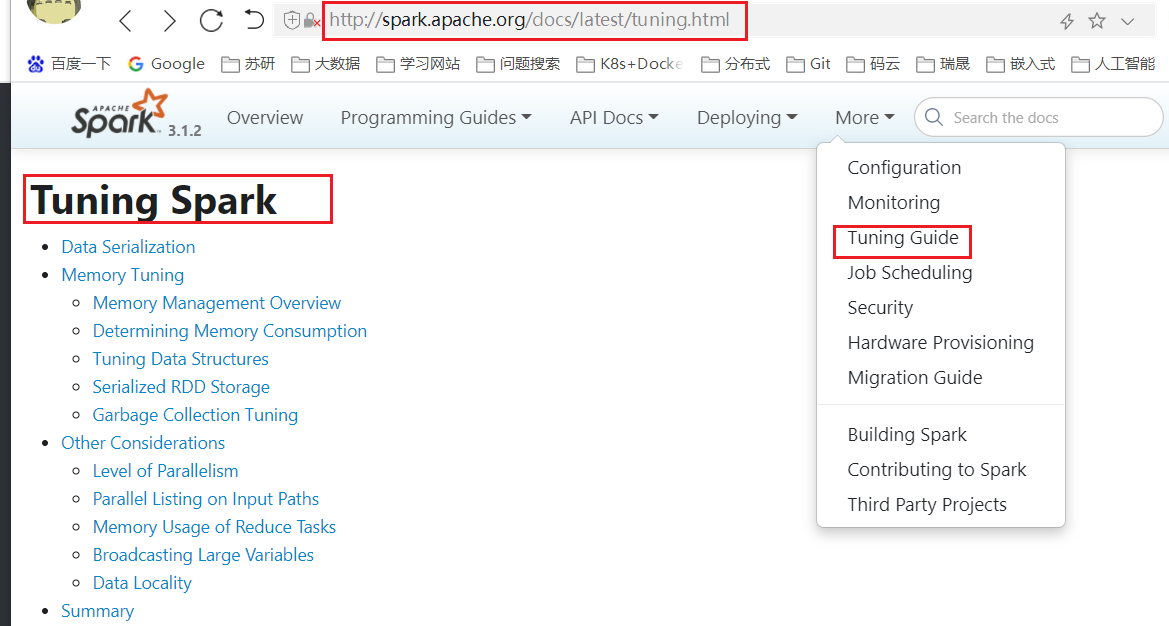1169x626 pixels.
Task: Expand the address bar dropdown chevron
Action: point(1127,22)
